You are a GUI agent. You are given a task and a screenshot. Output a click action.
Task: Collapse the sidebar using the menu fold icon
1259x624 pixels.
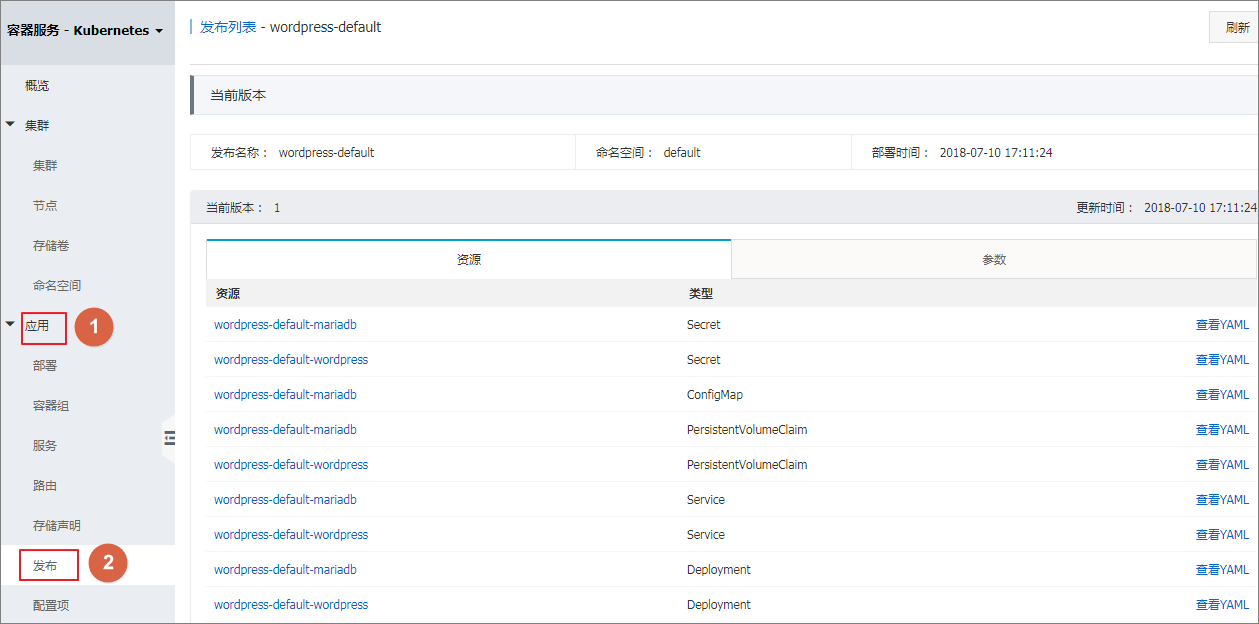pos(169,437)
